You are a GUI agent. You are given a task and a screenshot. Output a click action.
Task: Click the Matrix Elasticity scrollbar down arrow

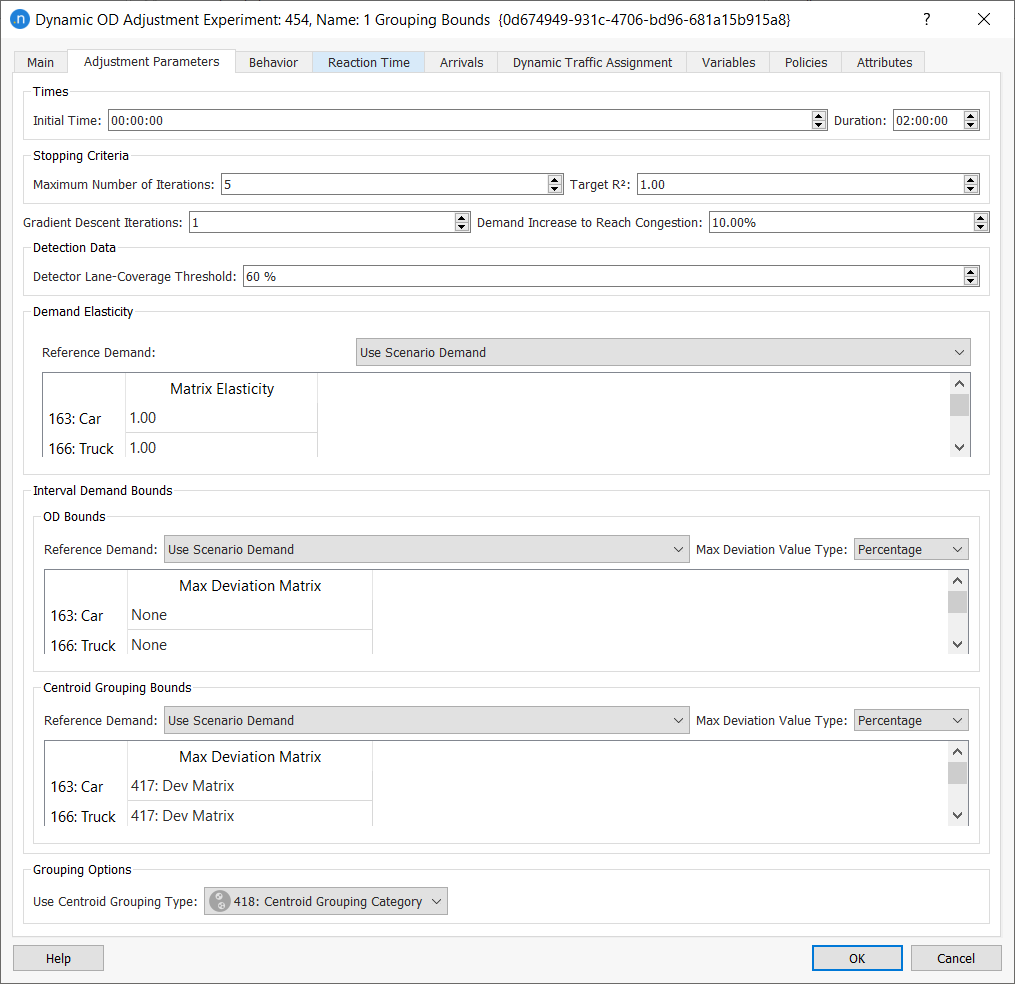(959, 447)
